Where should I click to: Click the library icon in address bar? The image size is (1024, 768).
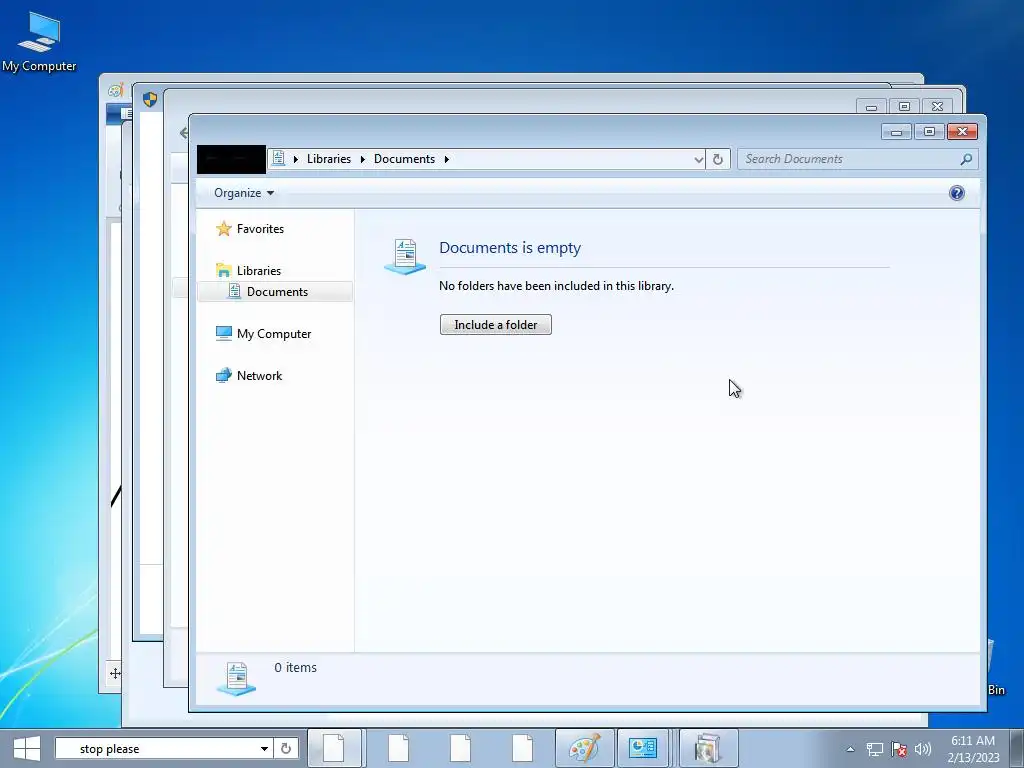coord(278,158)
